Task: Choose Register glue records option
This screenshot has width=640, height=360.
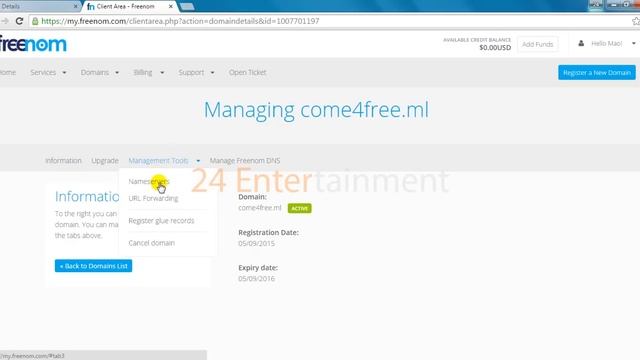Action: pos(161,221)
